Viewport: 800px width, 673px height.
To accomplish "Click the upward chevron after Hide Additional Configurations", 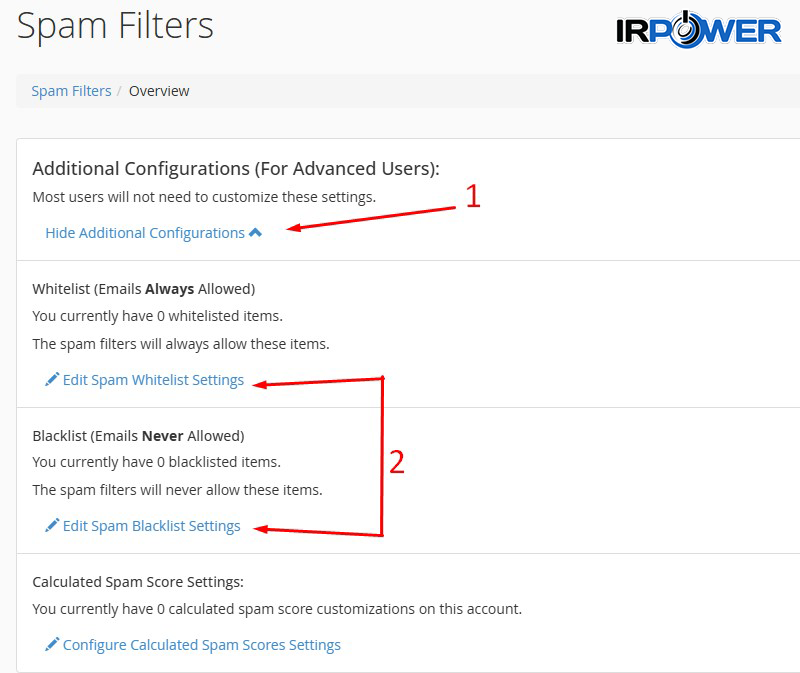I will (257, 232).
